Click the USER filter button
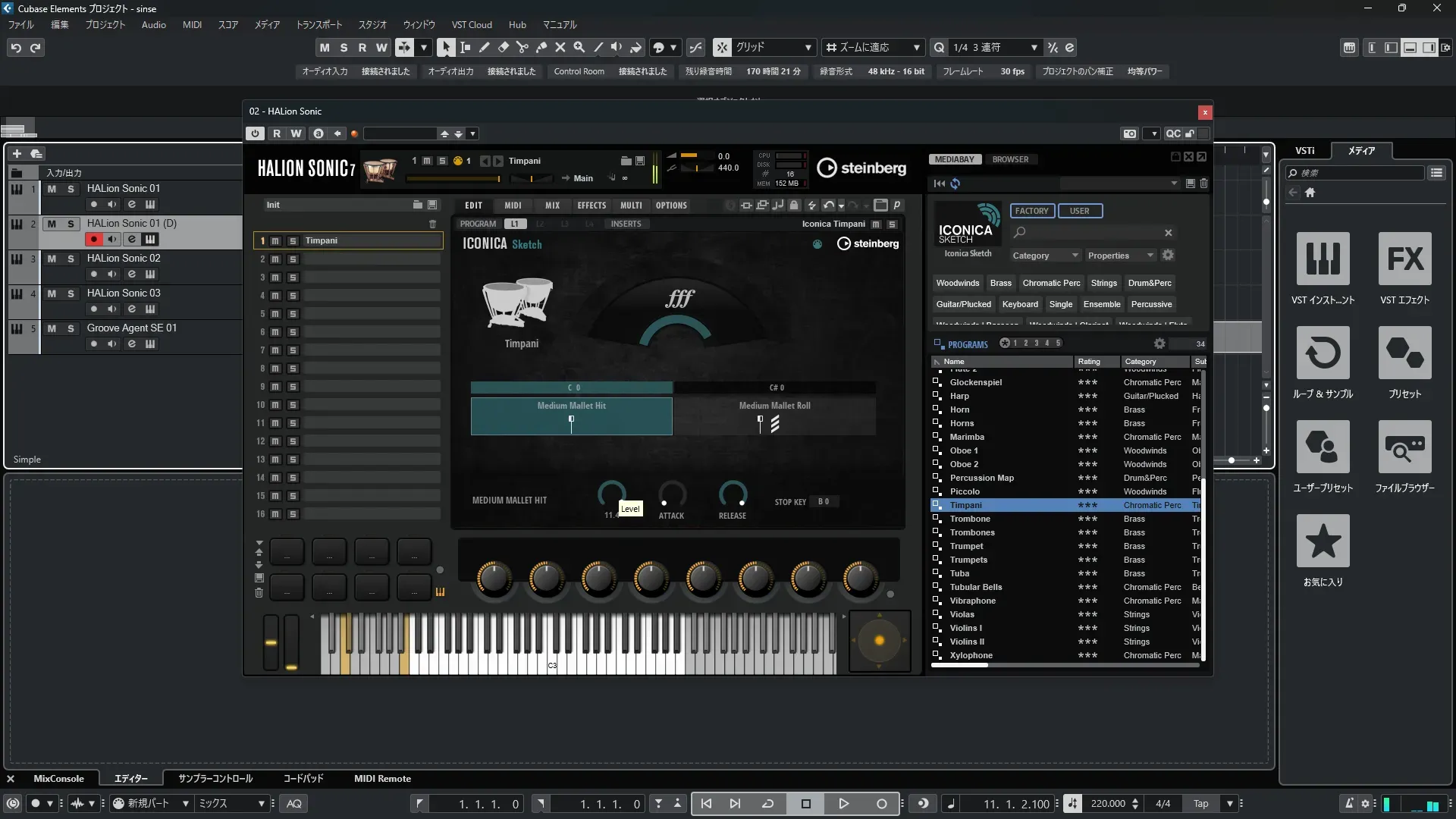The width and height of the screenshot is (1456, 819). (1079, 211)
